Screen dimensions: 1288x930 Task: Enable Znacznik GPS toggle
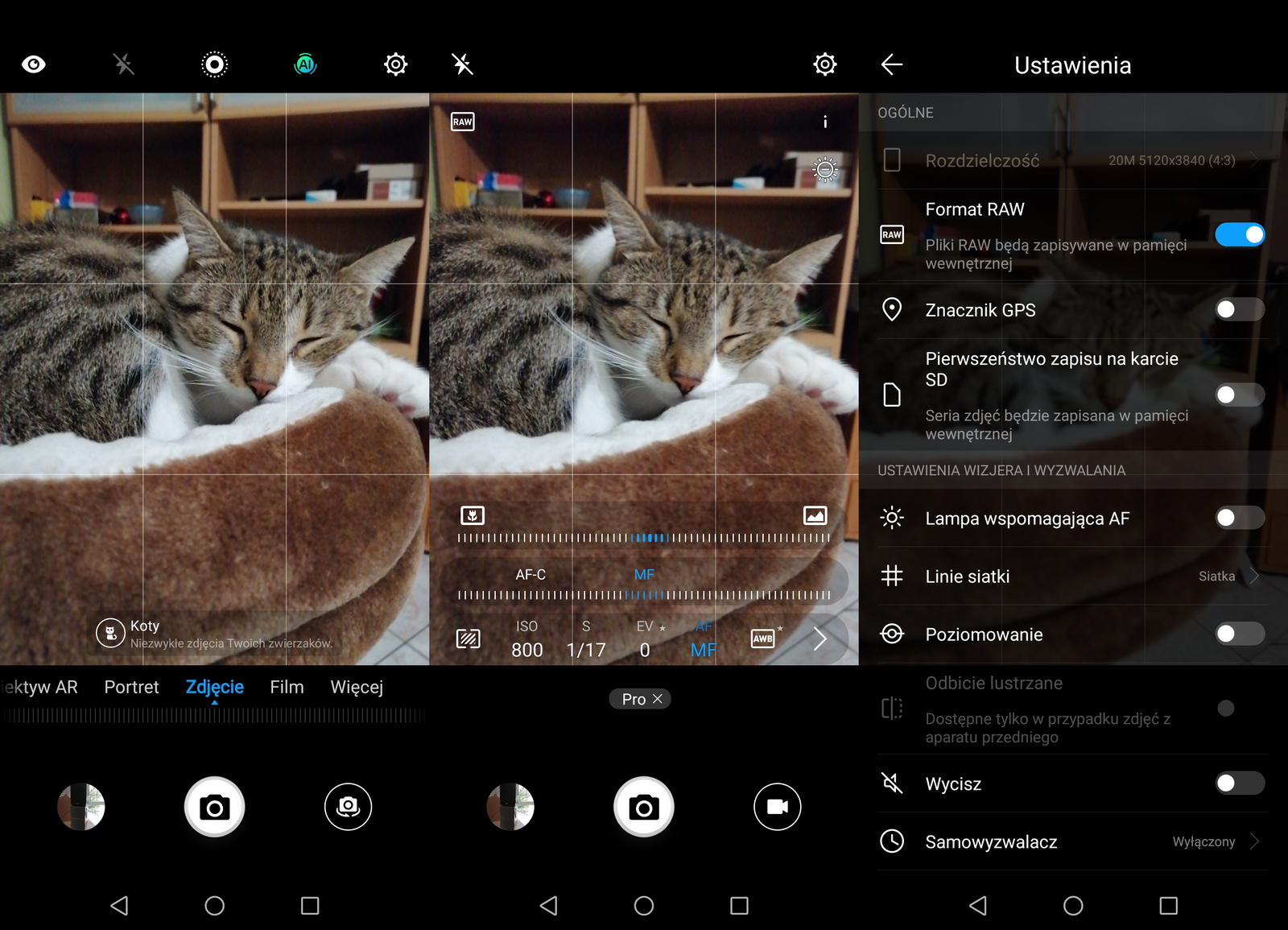coord(1240,309)
